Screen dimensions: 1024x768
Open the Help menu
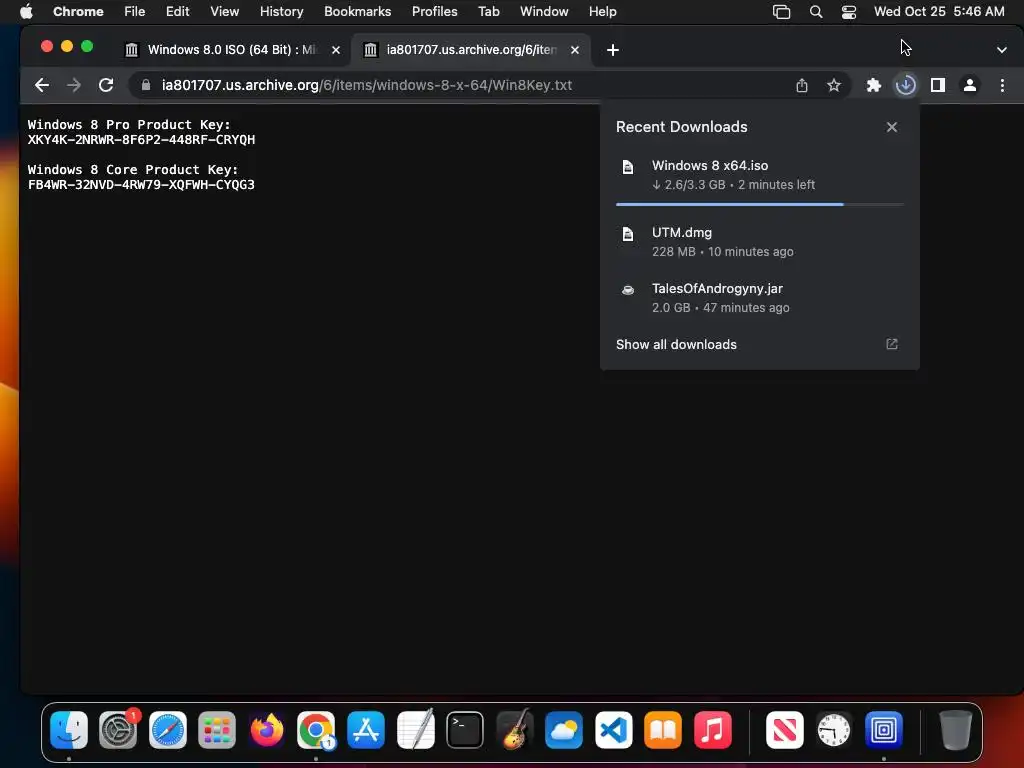602,11
